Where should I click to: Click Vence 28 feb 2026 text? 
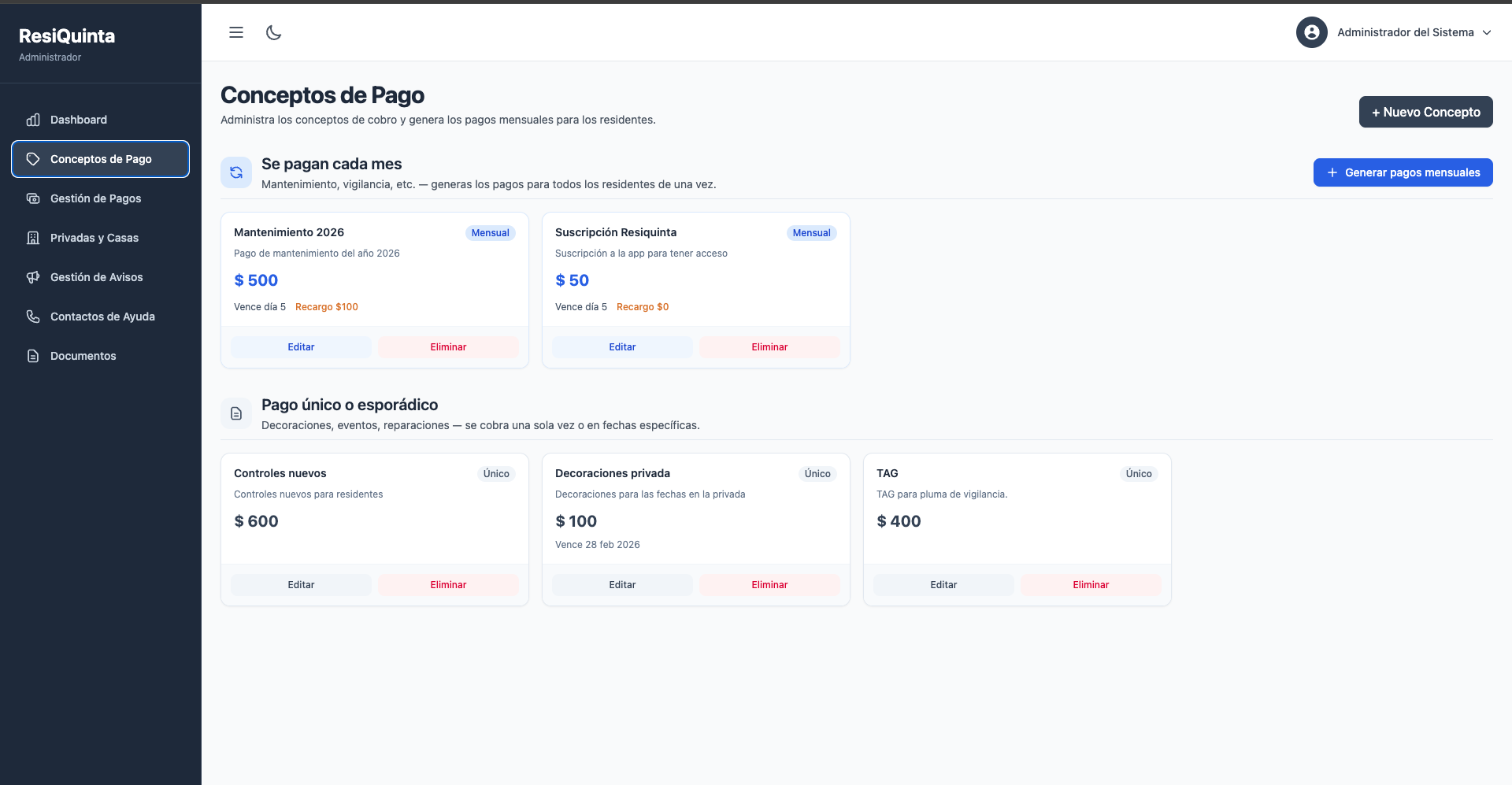pos(598,545)
